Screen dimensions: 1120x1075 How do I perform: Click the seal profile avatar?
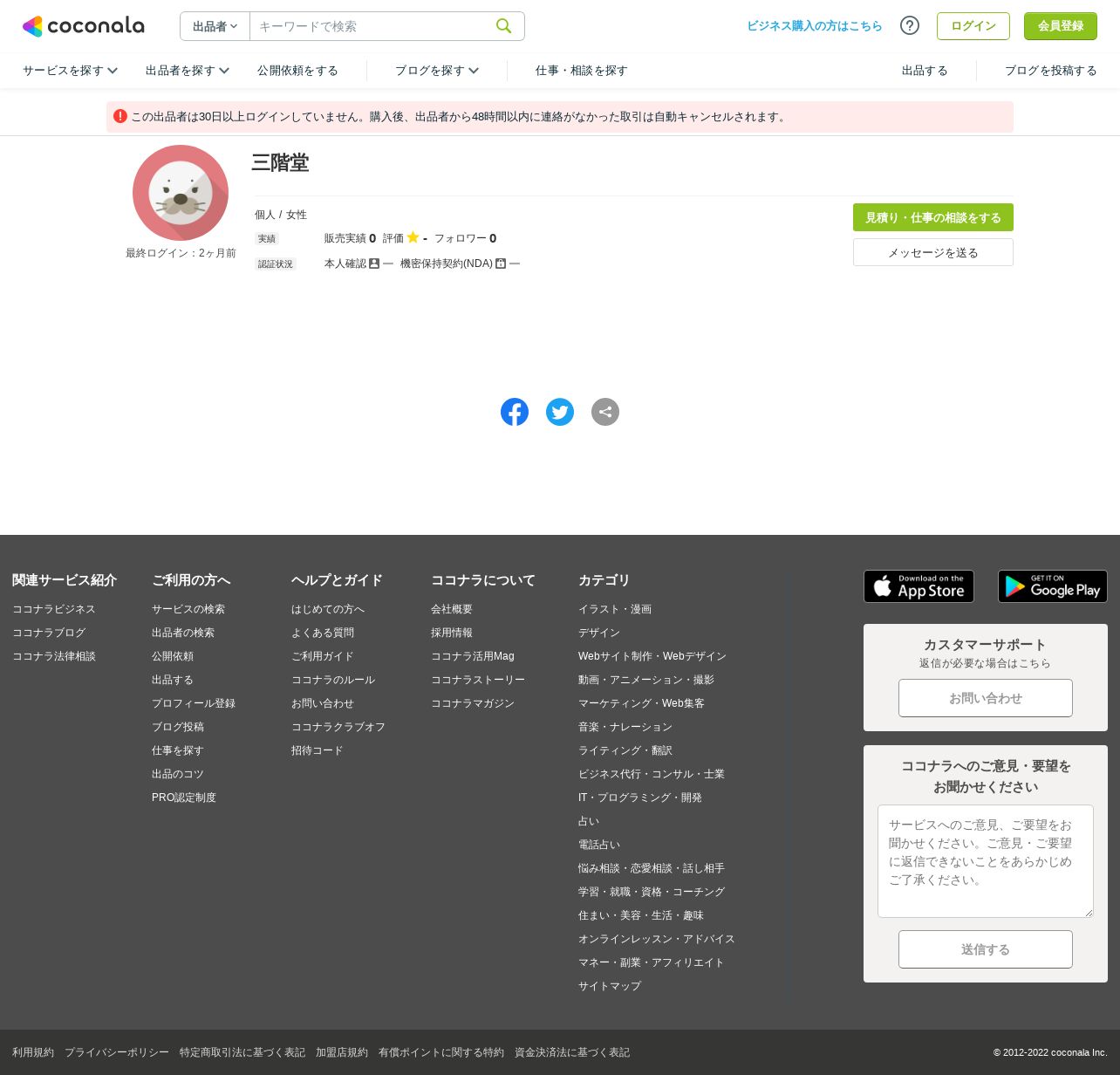click(181, 193)
